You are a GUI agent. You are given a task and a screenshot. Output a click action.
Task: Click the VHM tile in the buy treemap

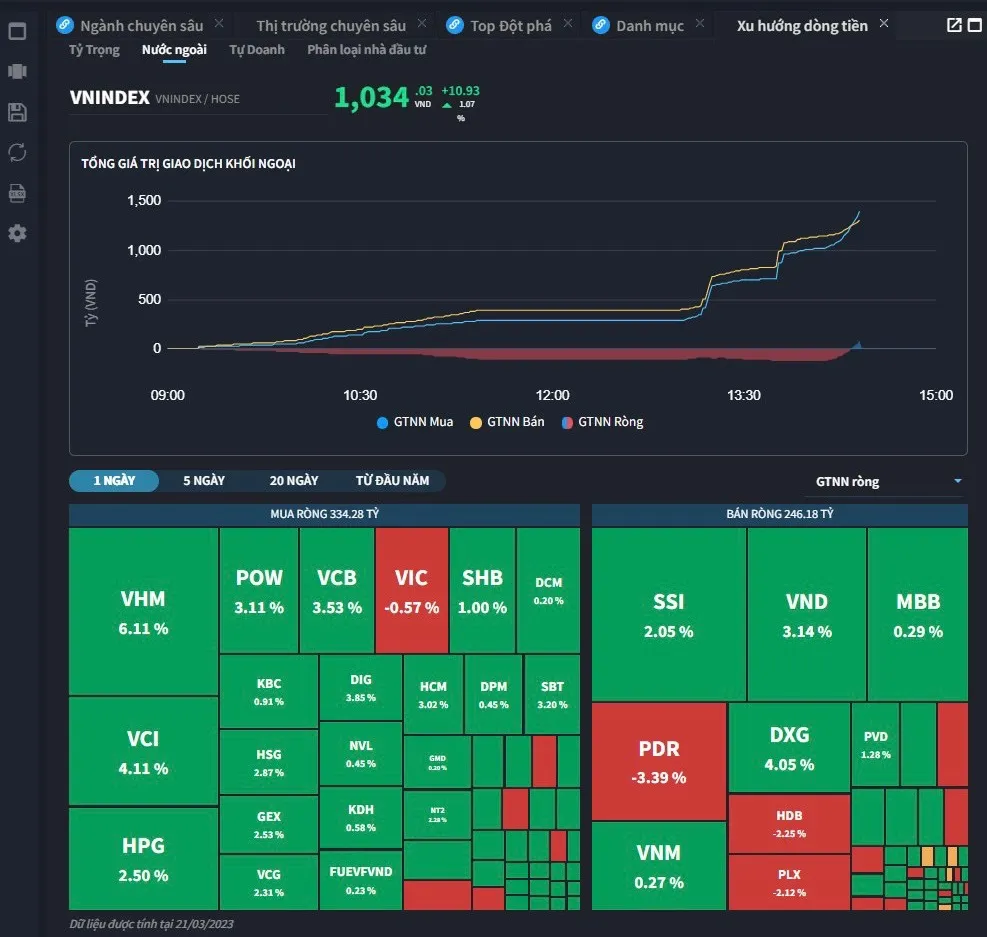pyautogui.click(x=143, y=610)
